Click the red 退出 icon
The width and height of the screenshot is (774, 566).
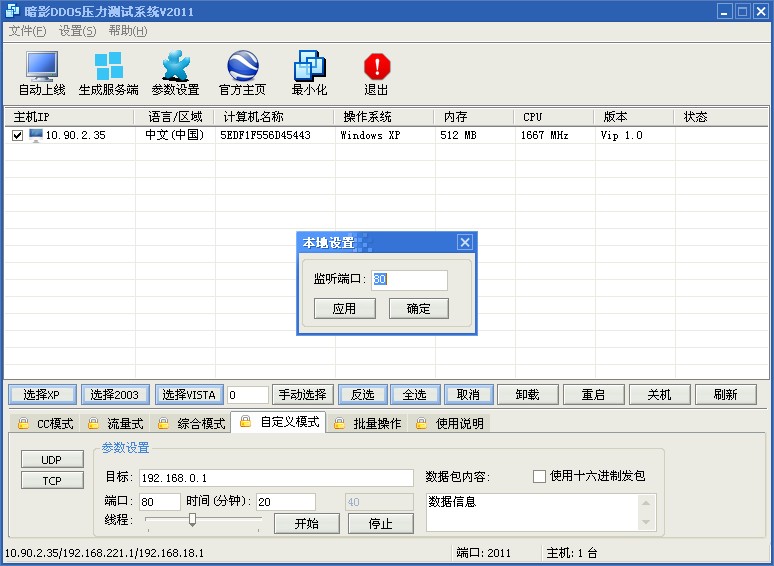(x=376, y=66)
